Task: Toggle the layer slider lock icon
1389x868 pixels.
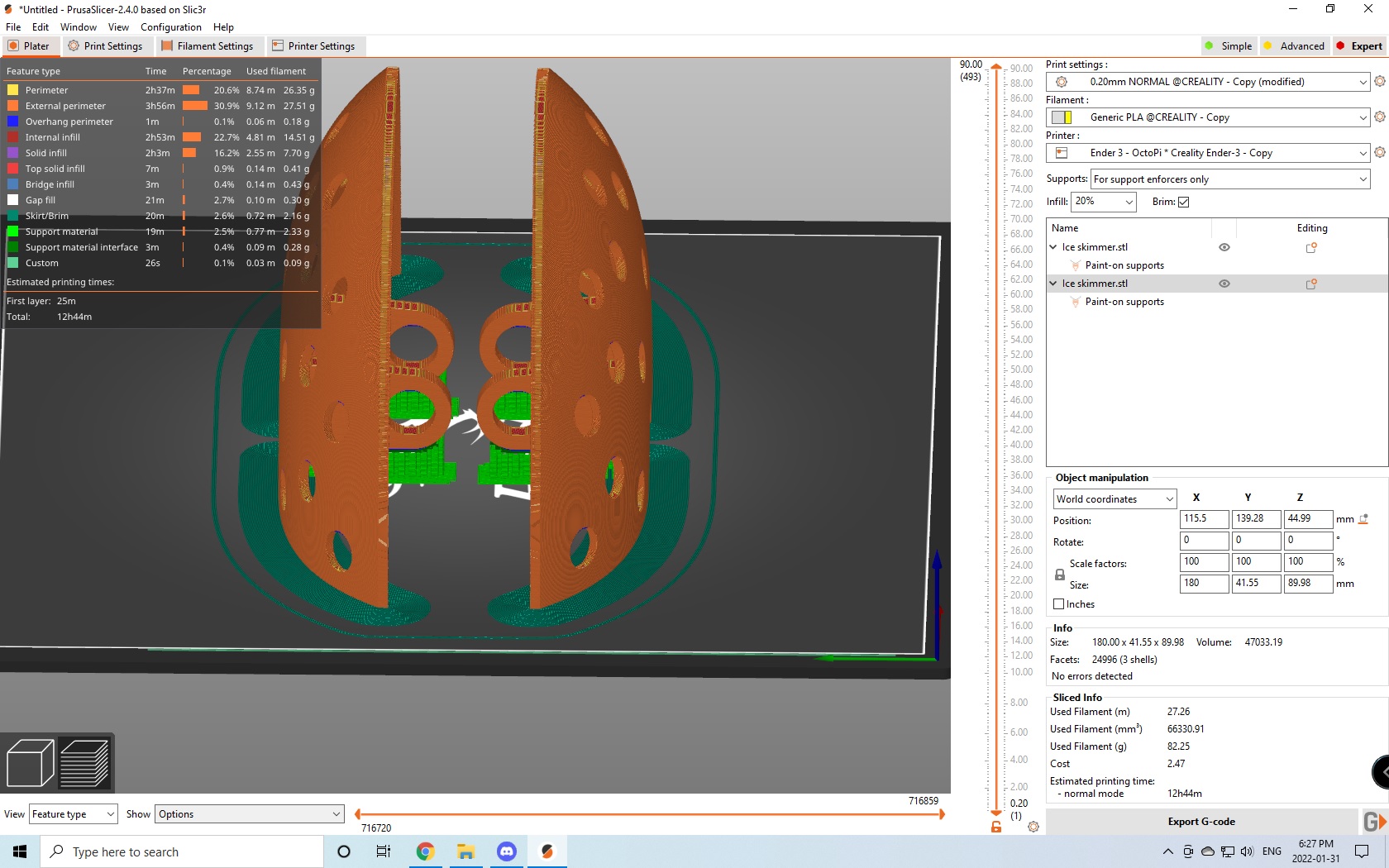Action: (996, 827)
